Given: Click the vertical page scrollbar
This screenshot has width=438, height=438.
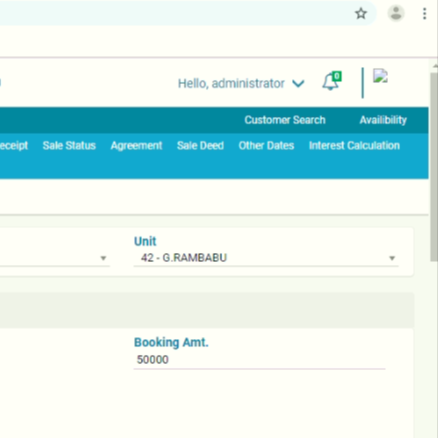Looking at the screenshot, I should pyautogui.click(x=434, y=167).
